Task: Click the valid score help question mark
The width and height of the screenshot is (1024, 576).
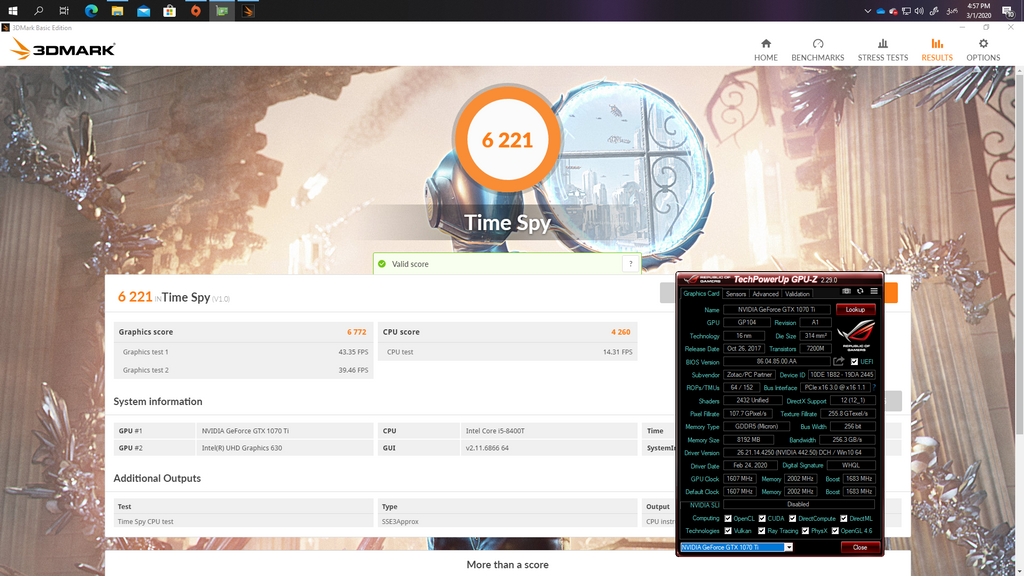Action: (x=630, y=264)
